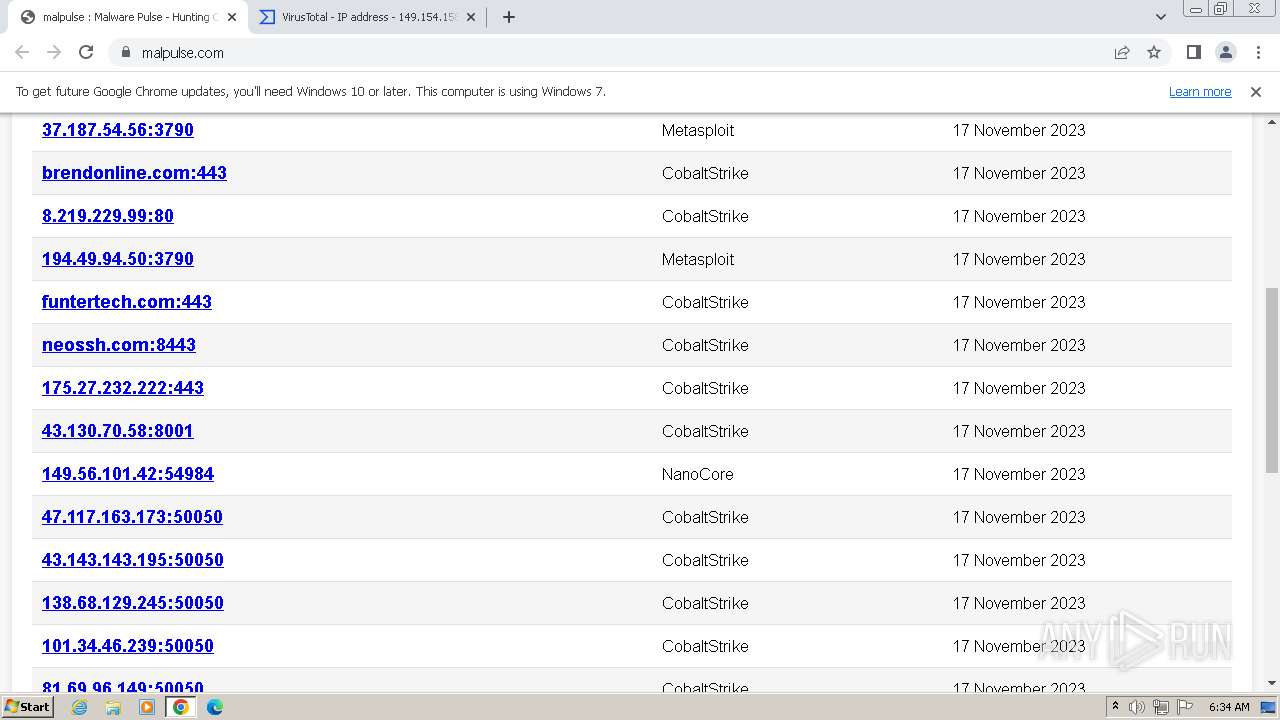This screenshot has width=1280, height=720.
Task: Open Microsoft Edge from the taskbar
Action: [x=215, y=707]
